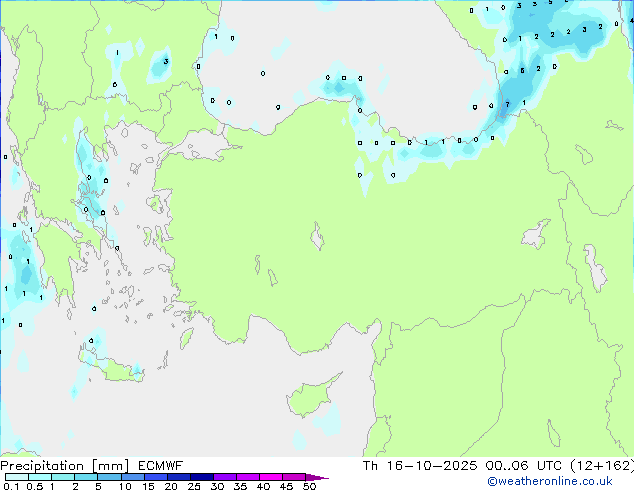This screenshot has width=634, height=490.
Task: Click the 'ECMWF' model label
Action: click(x=161, y=466)
